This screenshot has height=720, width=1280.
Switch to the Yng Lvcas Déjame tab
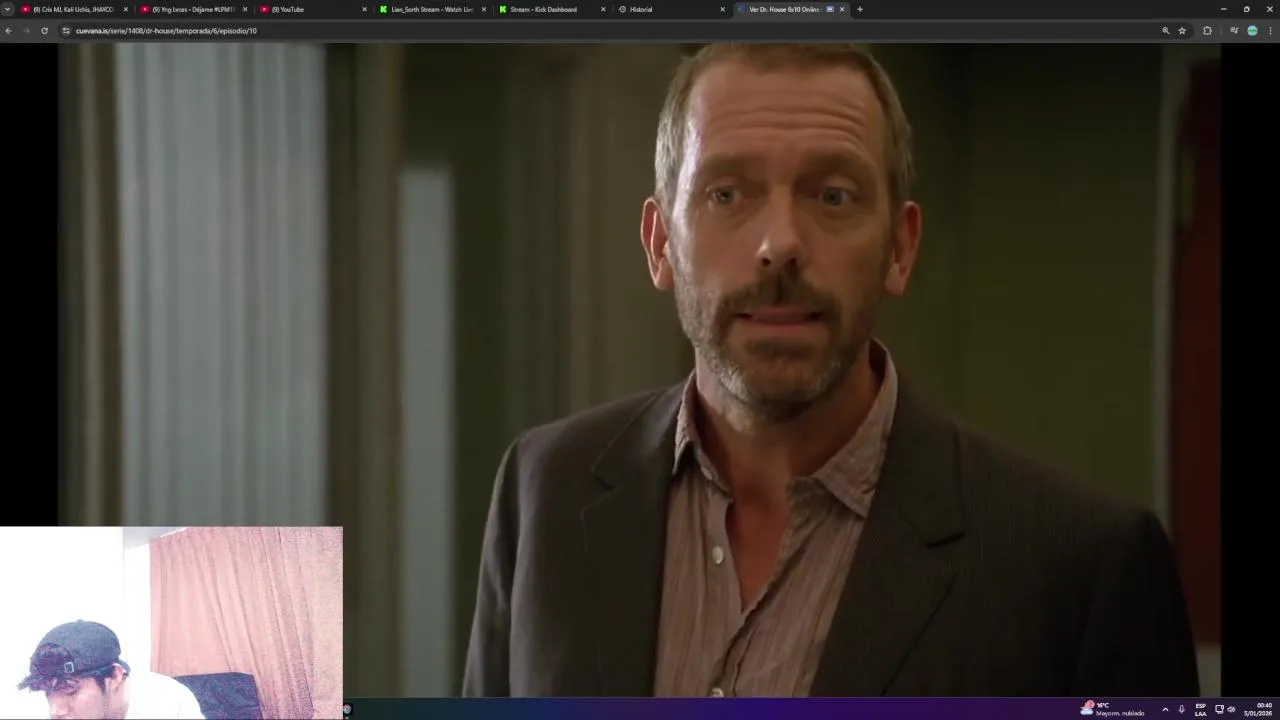(193, 9)
